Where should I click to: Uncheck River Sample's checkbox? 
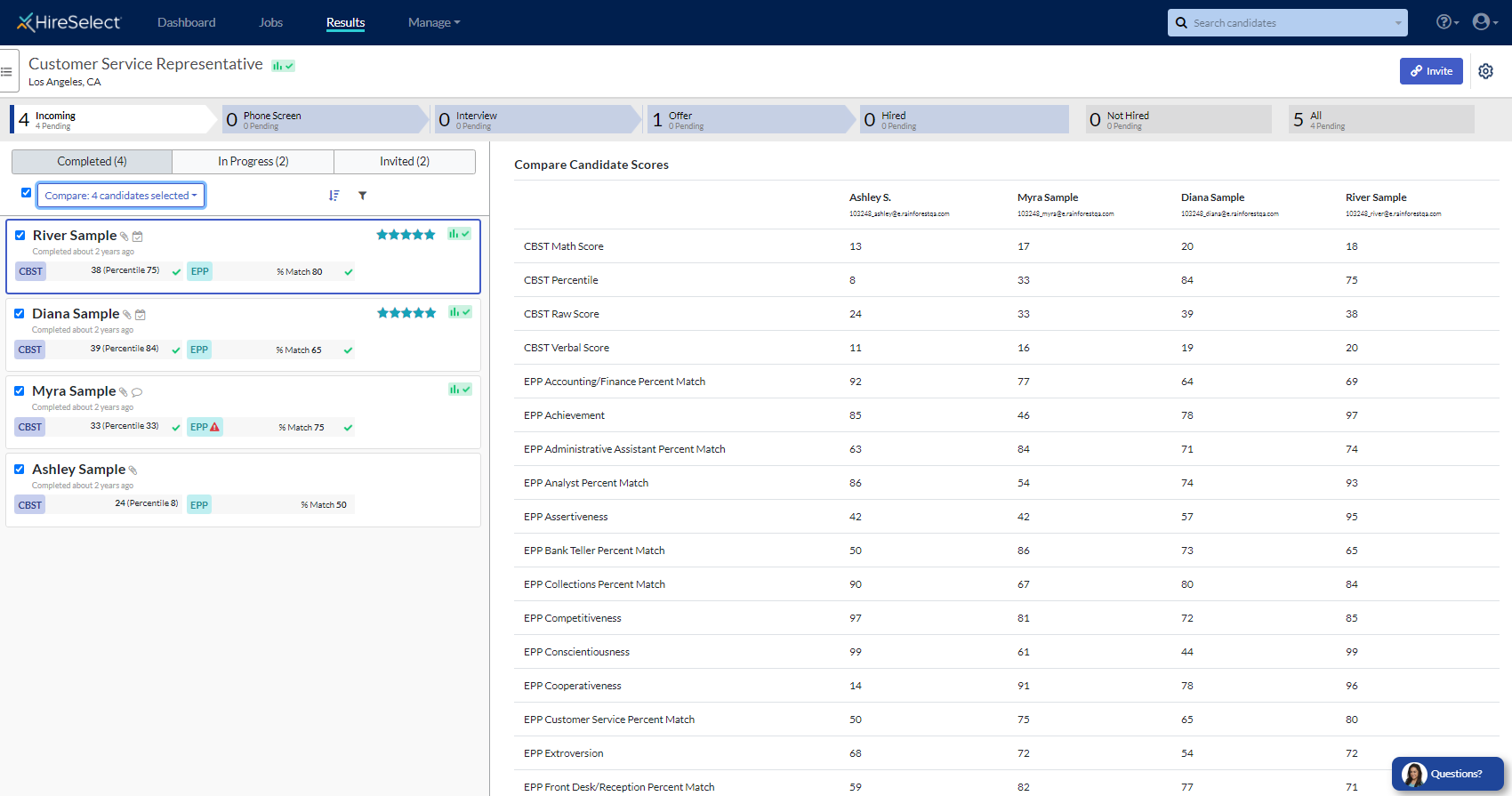coord(20,236)
